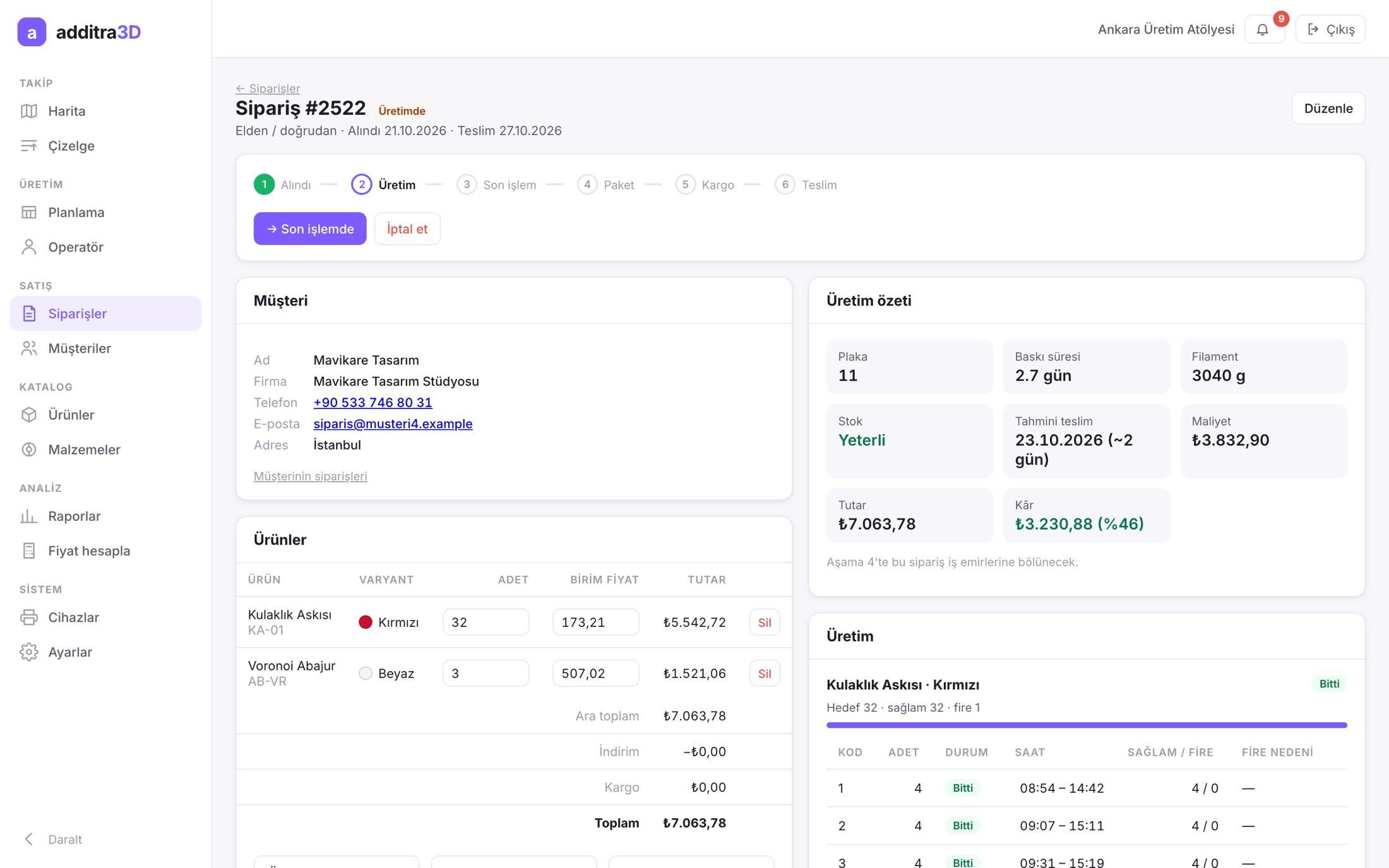Image resolution: width=1389 pixels, height=868 pixels.
Task: Open the Cihazlar printer icon
Action: point(29,617)
